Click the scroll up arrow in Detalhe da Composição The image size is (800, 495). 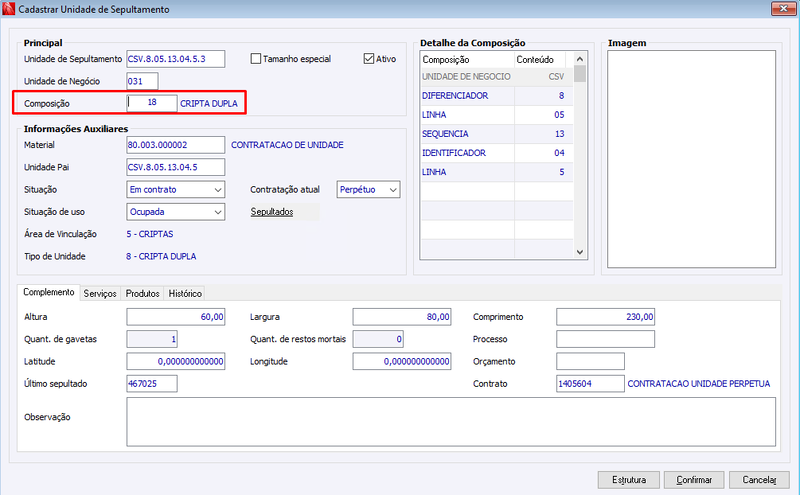[x=580, y=59]
